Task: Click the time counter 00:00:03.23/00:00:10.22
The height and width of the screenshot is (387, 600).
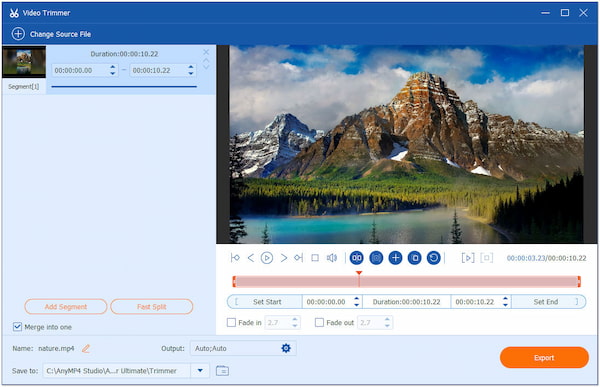Action: pyautogui.click(x=546, y=258)
